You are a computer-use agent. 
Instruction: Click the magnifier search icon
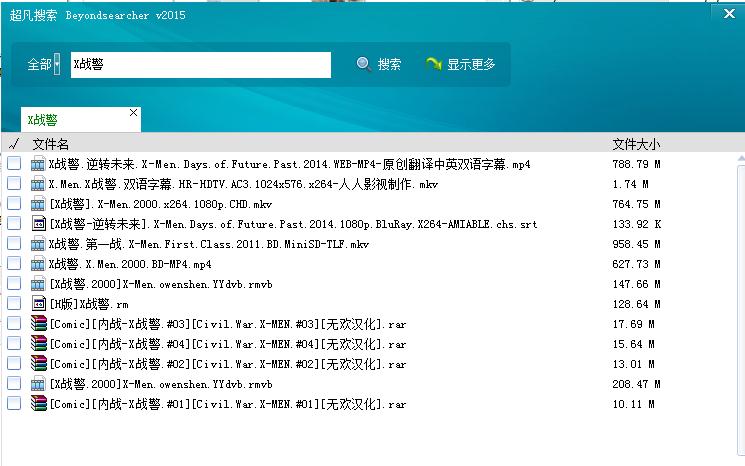coord(363,64)
